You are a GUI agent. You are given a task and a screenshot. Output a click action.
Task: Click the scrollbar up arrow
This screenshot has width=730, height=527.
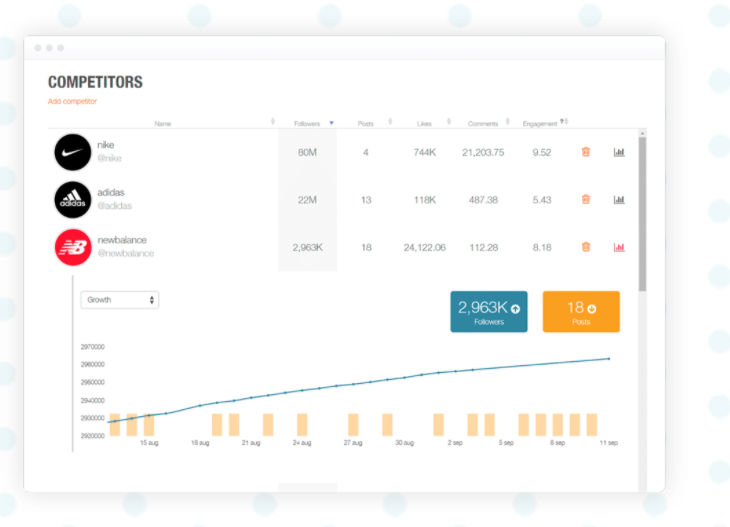coord(642,134)
